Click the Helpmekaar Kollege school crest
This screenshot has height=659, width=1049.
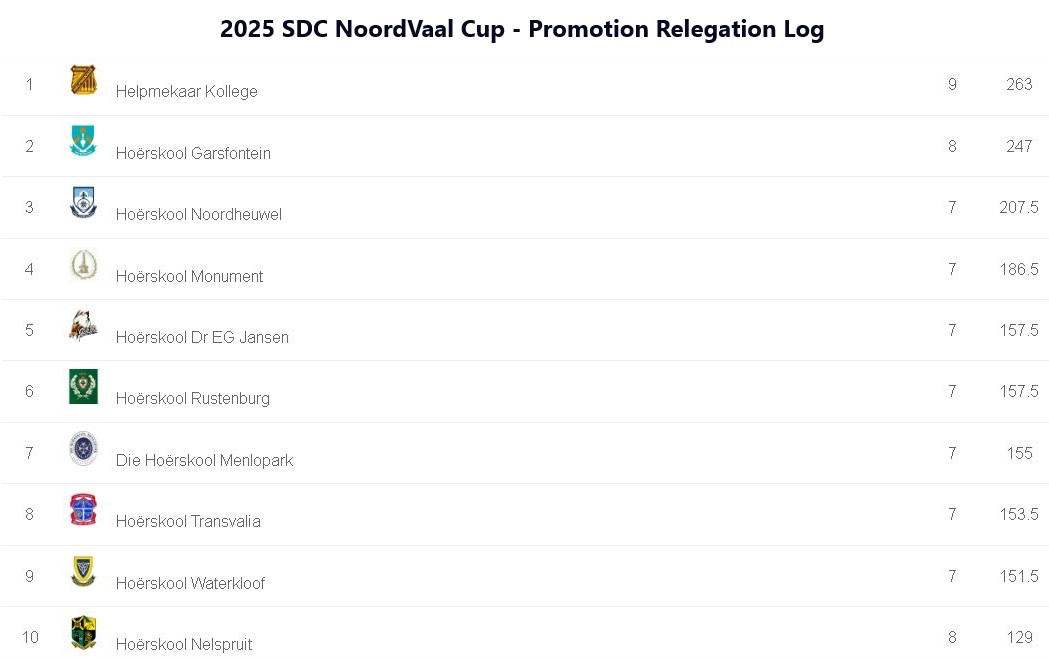[x=83, y=81]
